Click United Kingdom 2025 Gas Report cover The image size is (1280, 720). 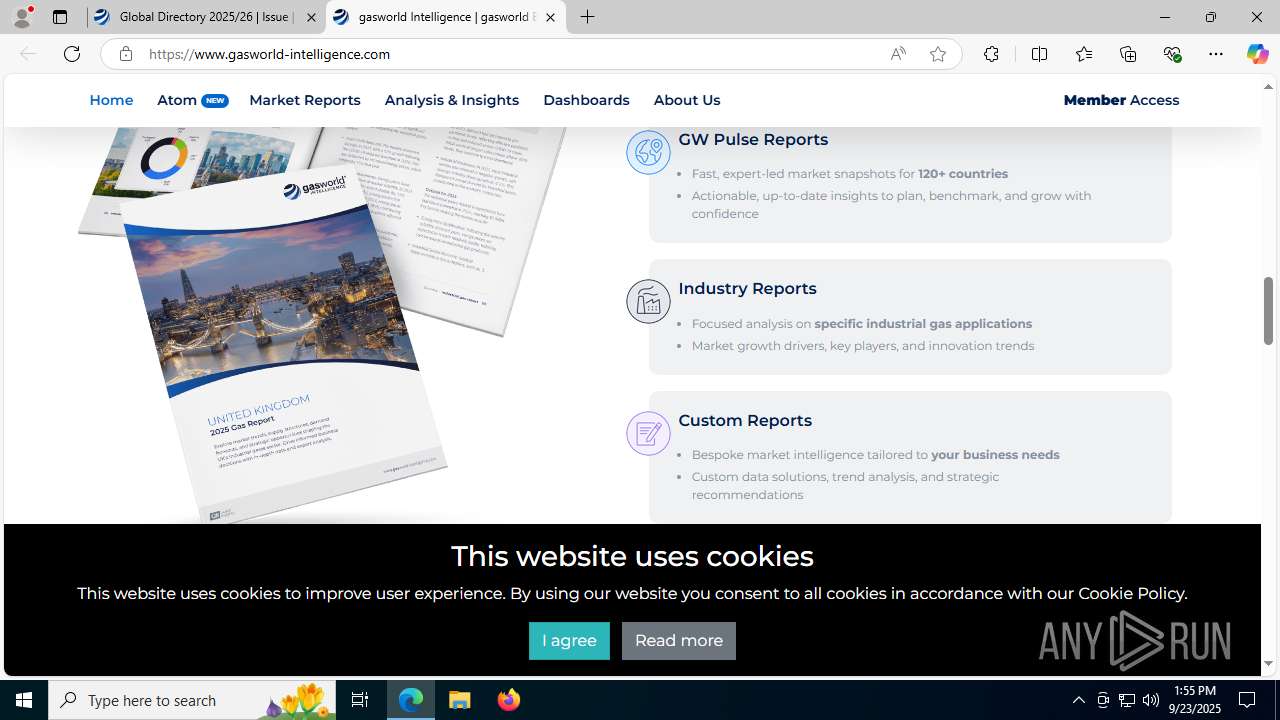[x=285, y=345]
